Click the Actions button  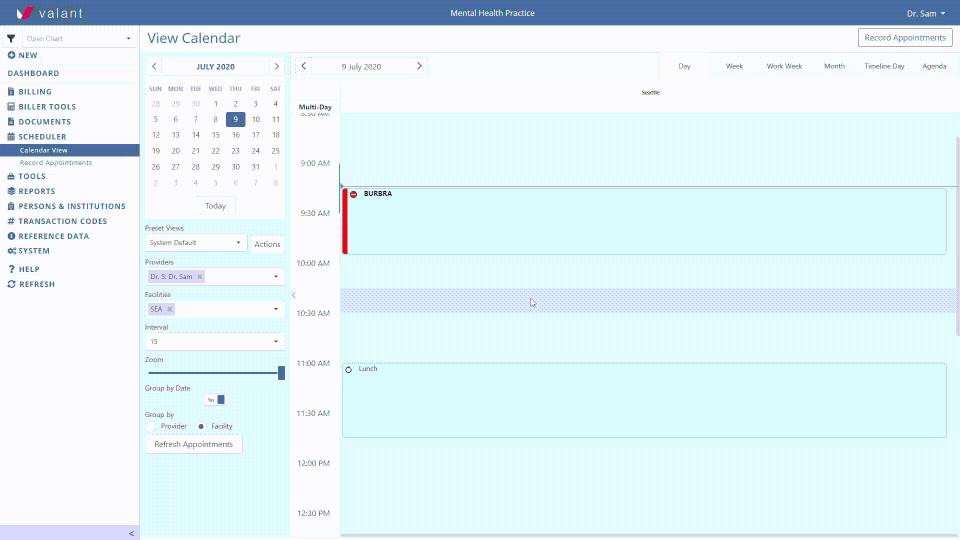(267, 244)
